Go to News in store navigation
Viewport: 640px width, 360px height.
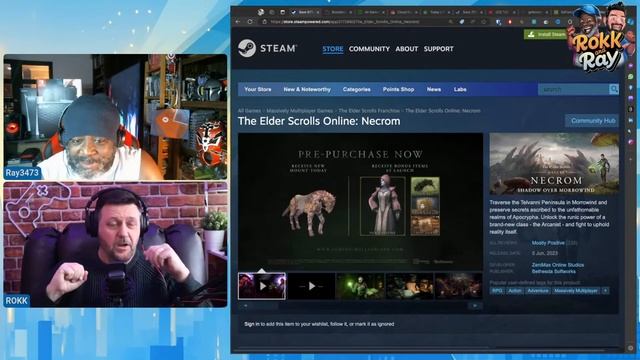433,89
